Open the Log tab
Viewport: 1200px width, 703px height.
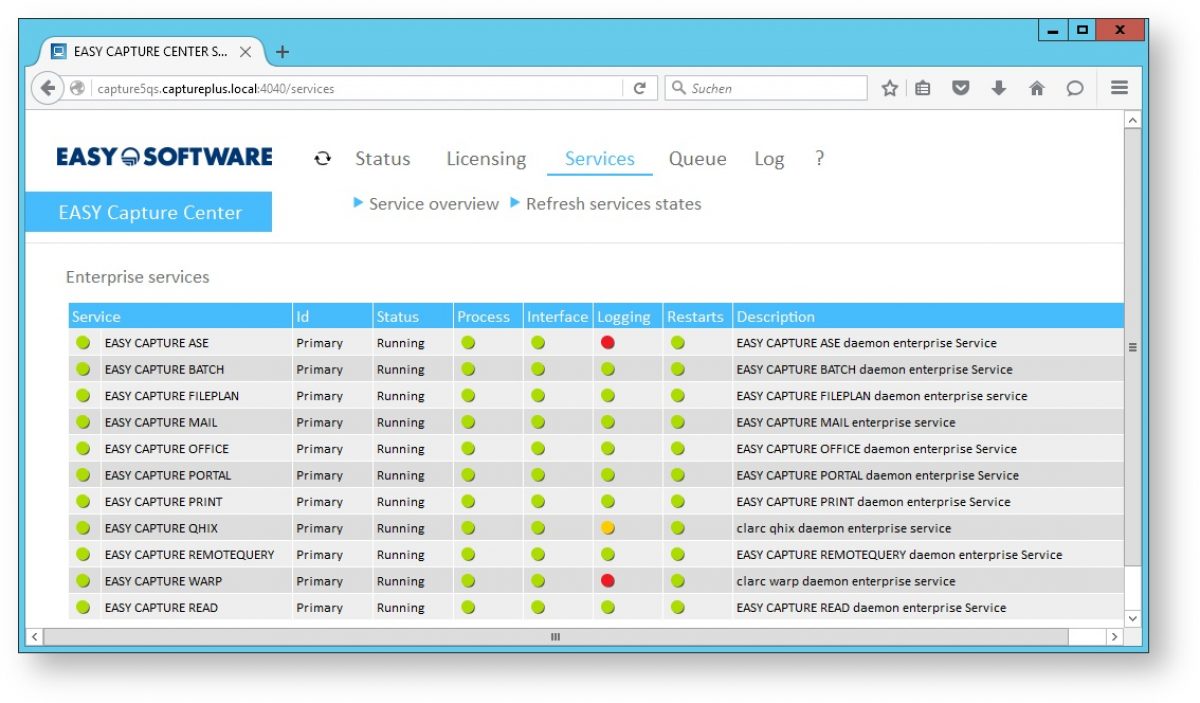(x=768, y=159)
